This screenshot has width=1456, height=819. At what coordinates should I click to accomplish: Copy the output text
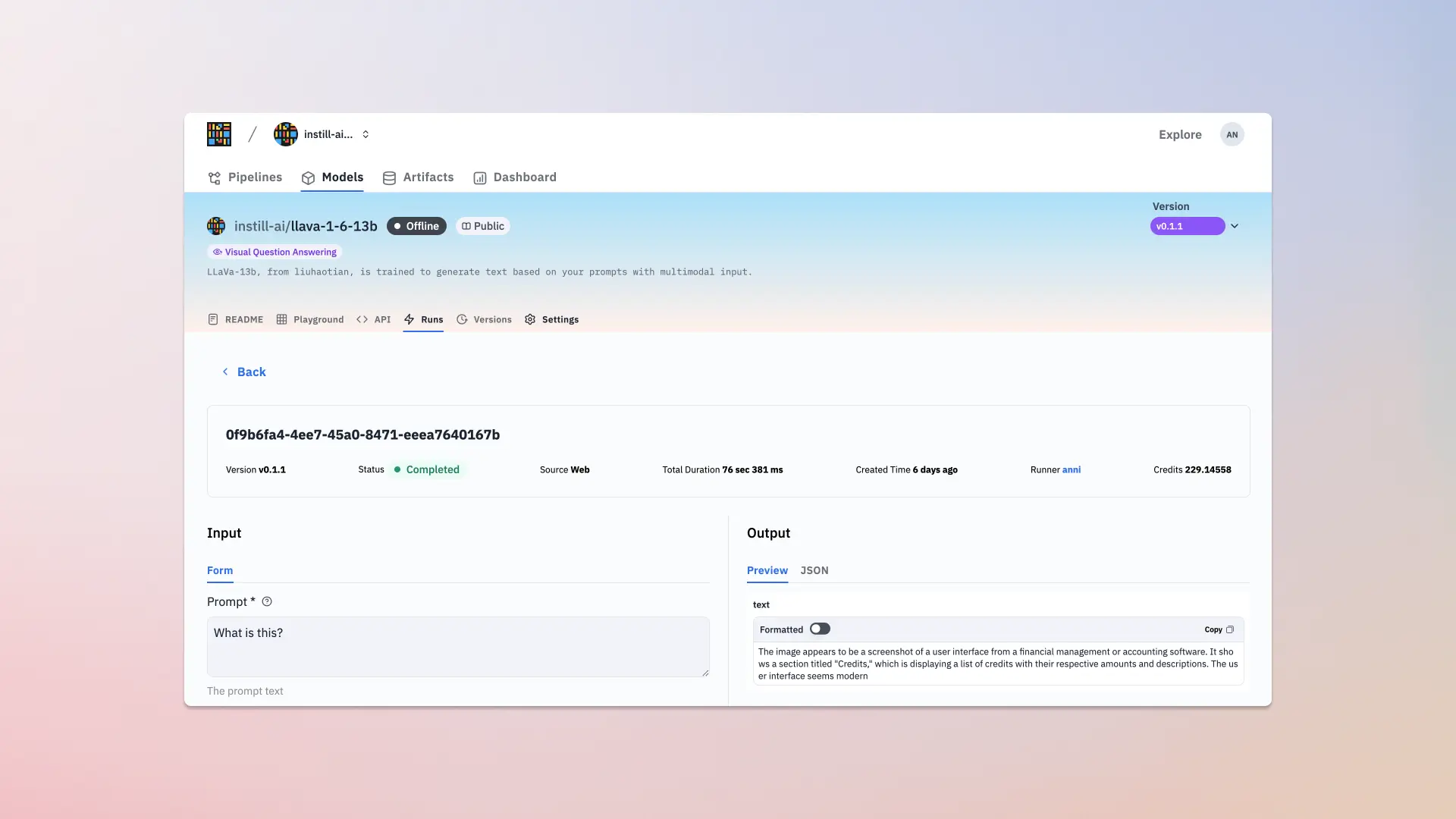coord(1219,629)
